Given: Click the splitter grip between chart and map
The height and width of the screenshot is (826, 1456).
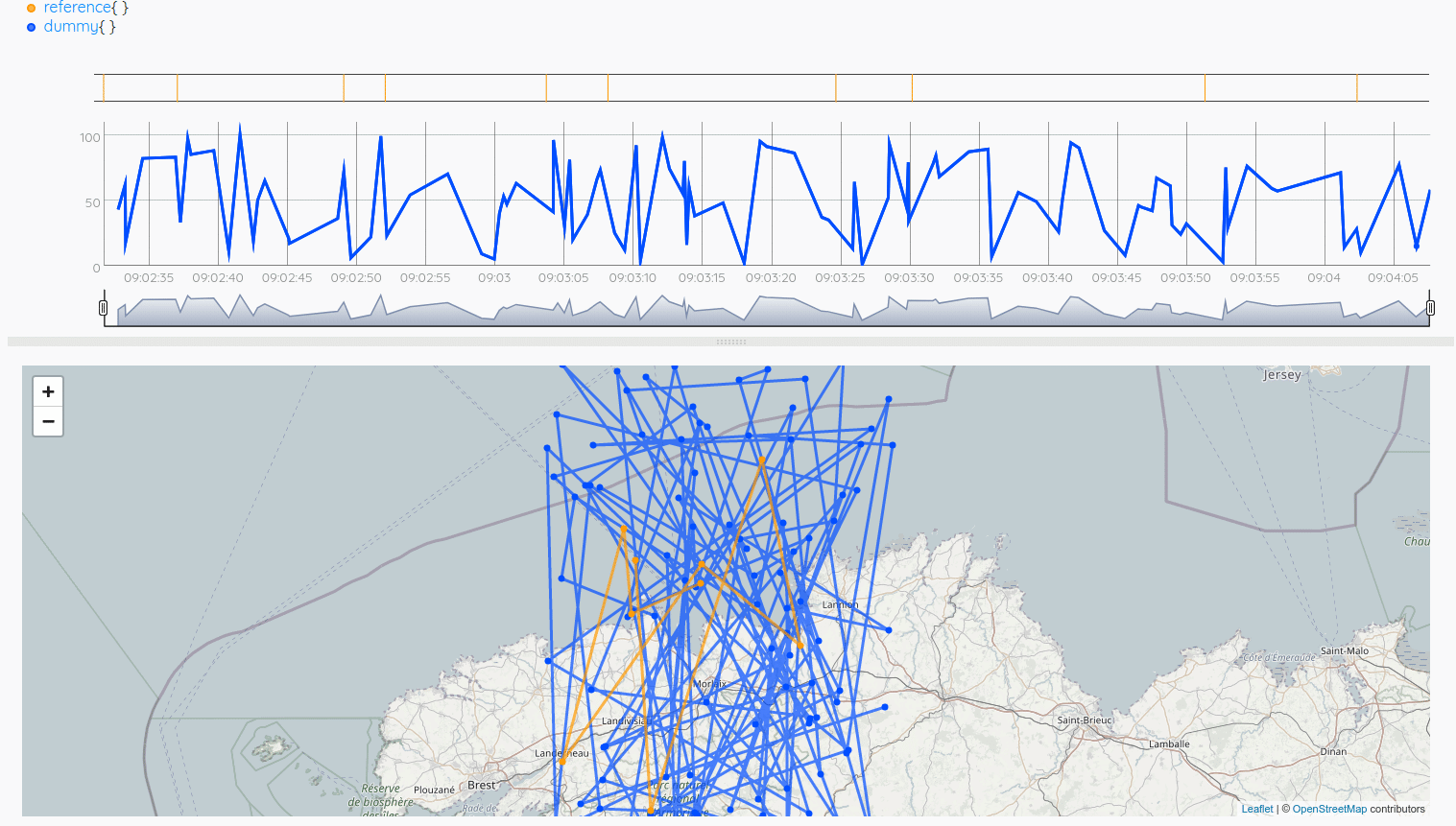Looking at the screenshot, I should tap(730, 342).
